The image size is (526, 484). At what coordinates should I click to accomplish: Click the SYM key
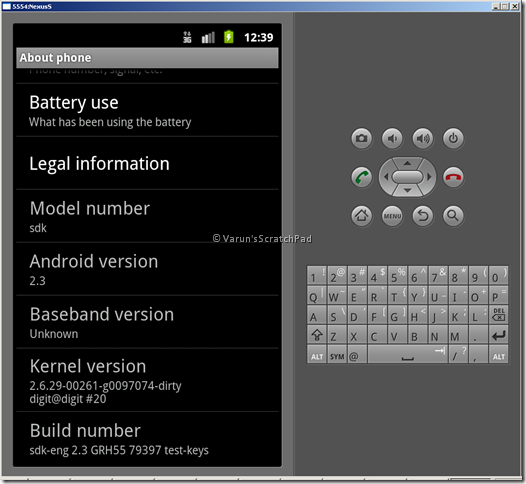(x=337, y=355)
